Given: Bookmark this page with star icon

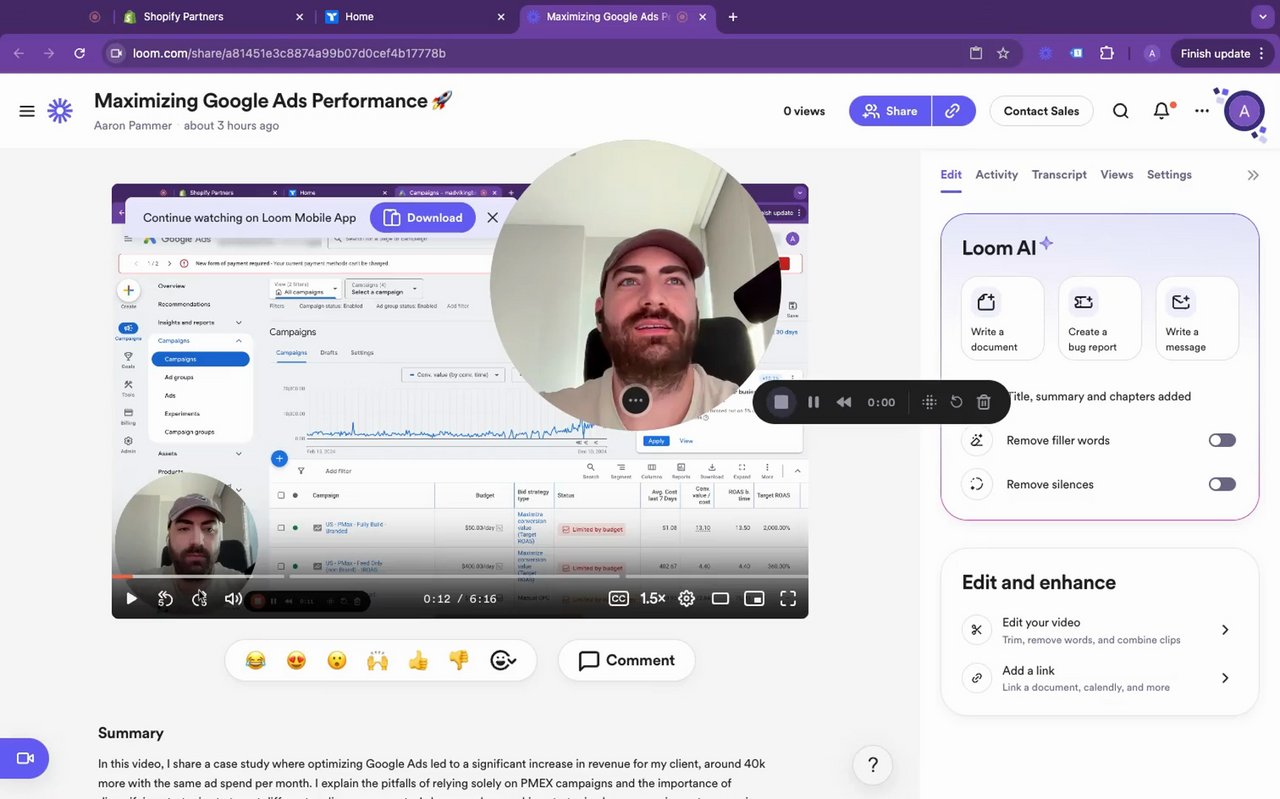Looking at the screenshot, I should click(x=1003, y=53).
